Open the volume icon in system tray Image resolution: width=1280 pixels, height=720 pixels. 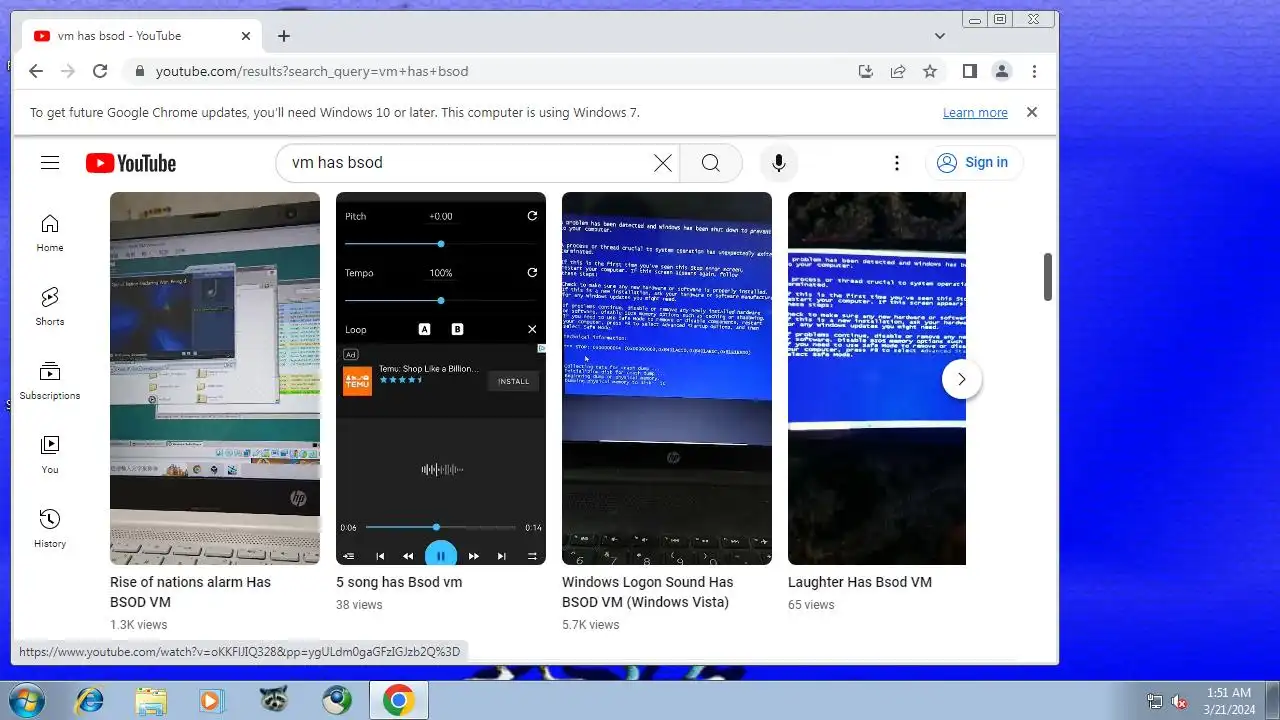(x=1179, y=701)
